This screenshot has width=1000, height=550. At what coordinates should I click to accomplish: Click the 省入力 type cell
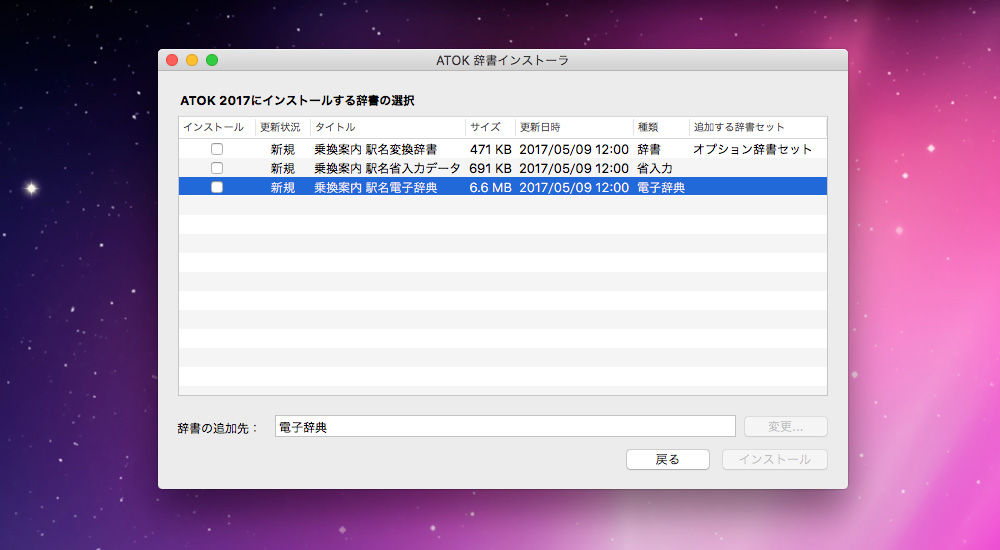point(655,168)
